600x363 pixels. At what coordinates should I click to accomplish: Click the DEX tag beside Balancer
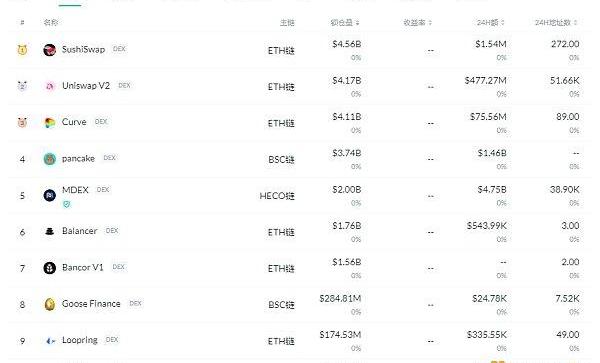pyautogui.click(x=112, y=231)
